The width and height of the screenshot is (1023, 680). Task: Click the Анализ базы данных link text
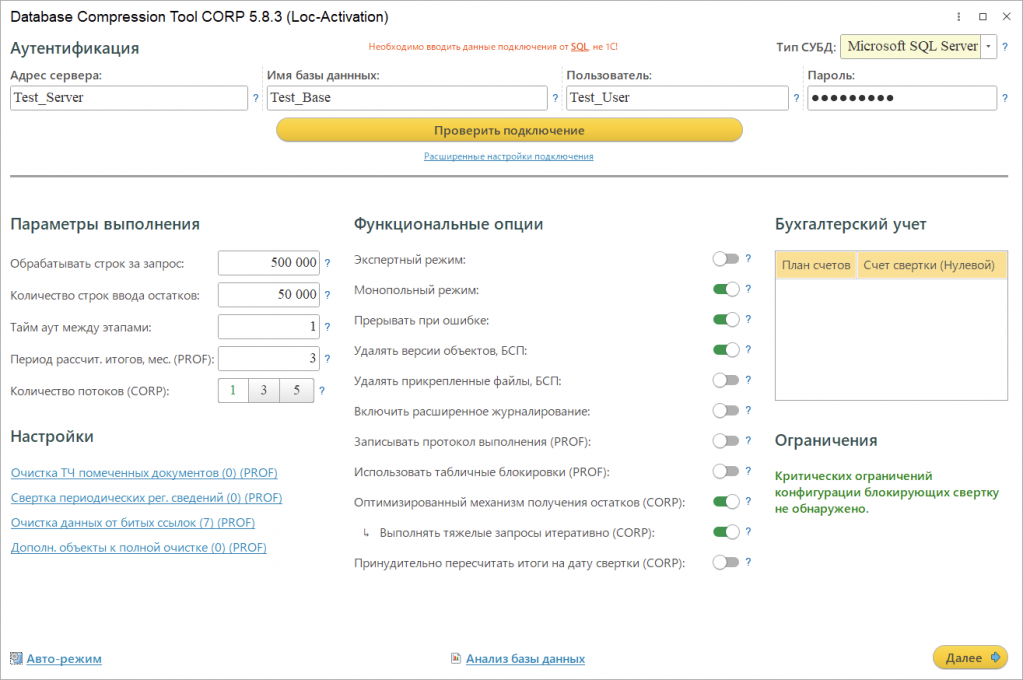tap(525, 659)
